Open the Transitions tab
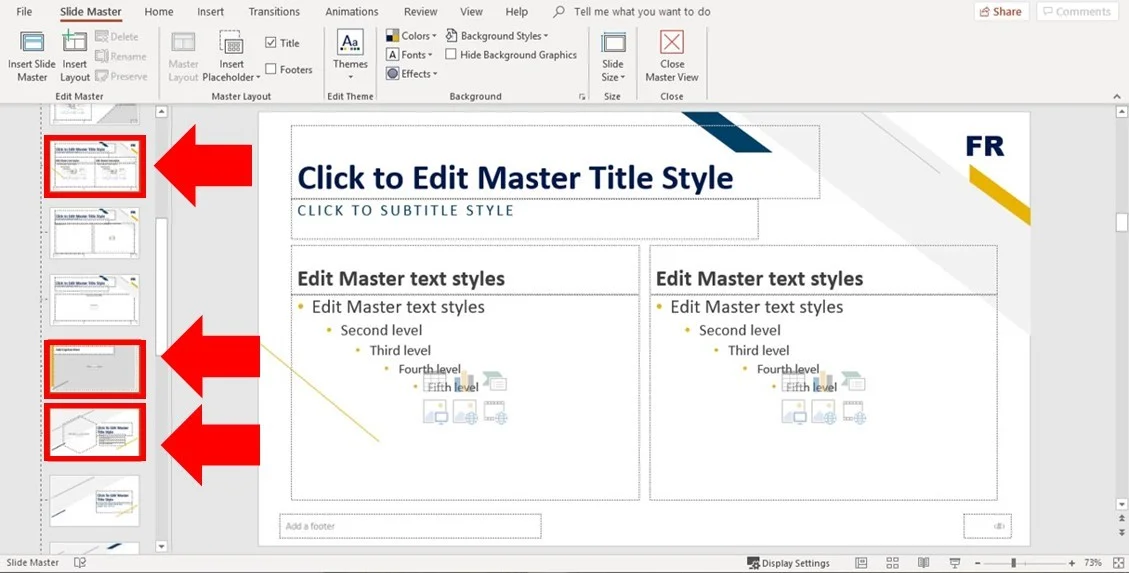Viewport: 1129px width, 573px height. pos(273,12)
